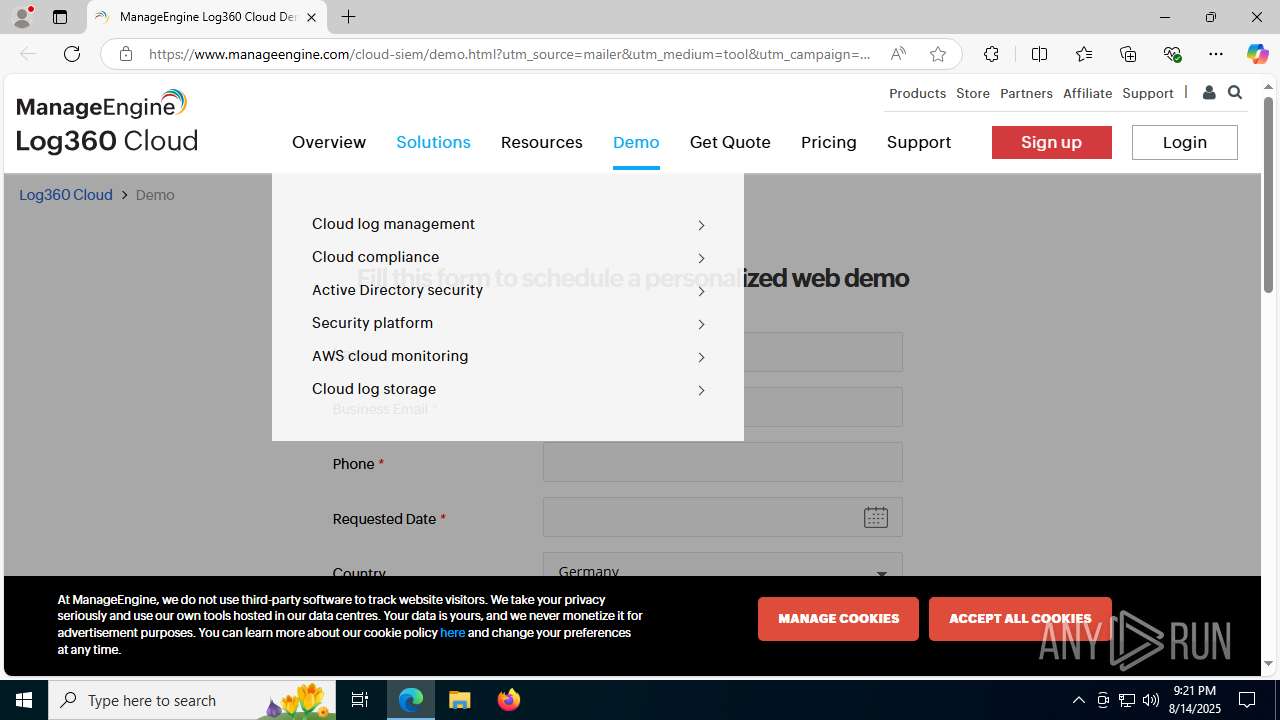Open Edge Settings and more menu
This screenshot has width=1280, height=720.
pos(1216,54)
